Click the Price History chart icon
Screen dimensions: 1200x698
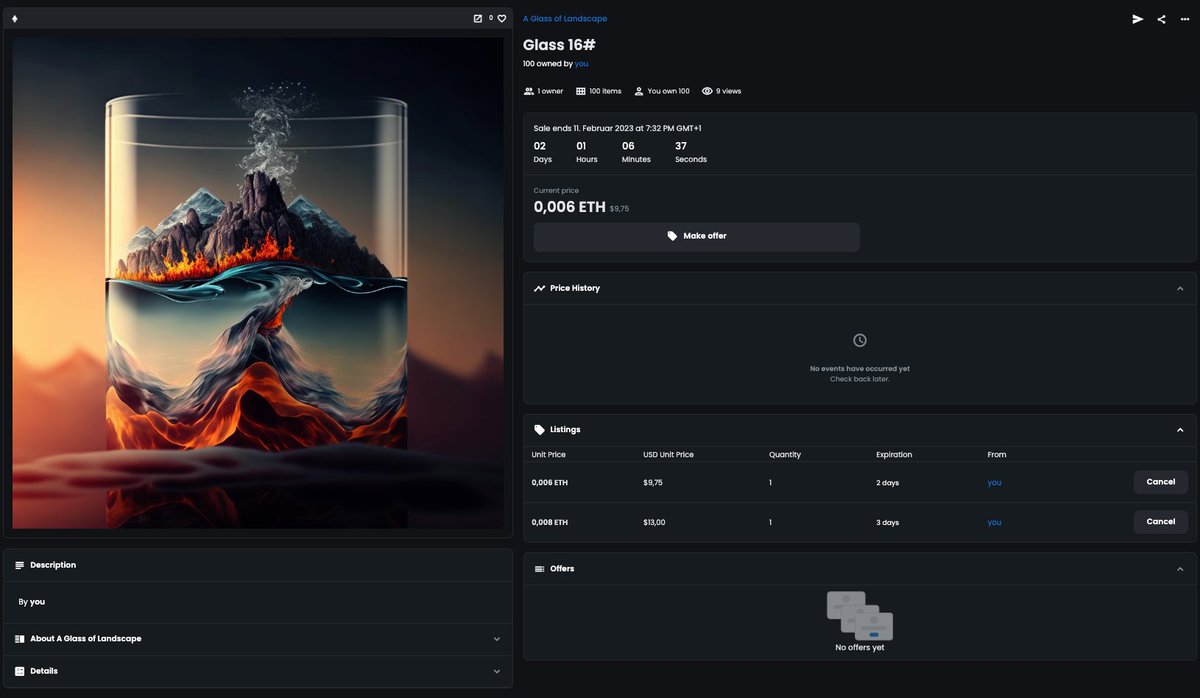pyautogui.click(x=540, y=288)
